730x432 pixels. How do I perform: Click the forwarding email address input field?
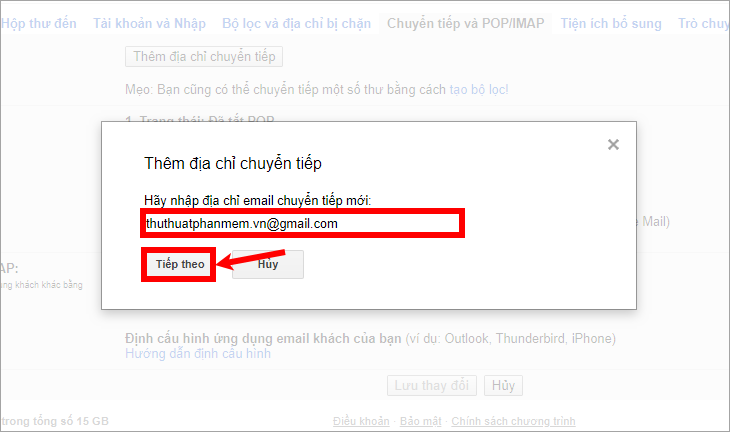302,223
